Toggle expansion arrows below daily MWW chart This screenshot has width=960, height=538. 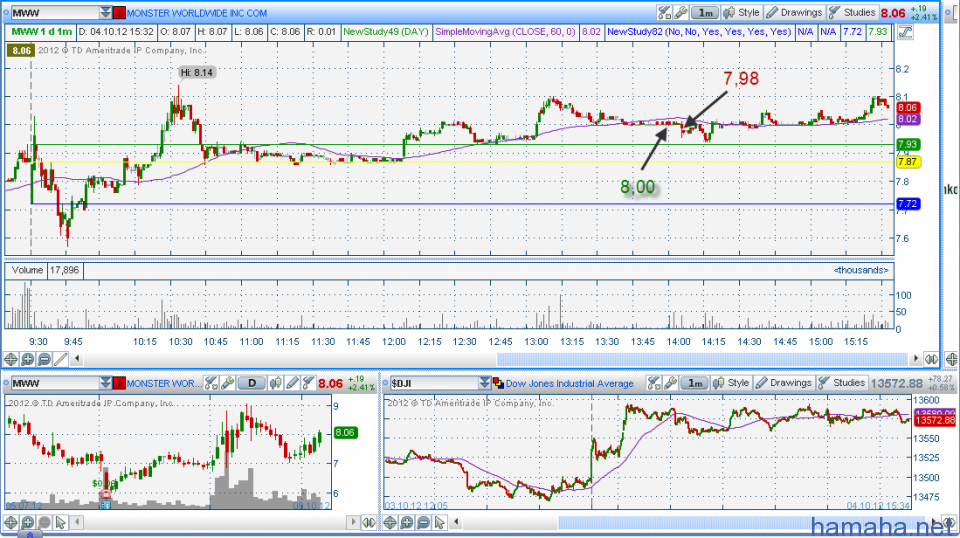(369, 522)
